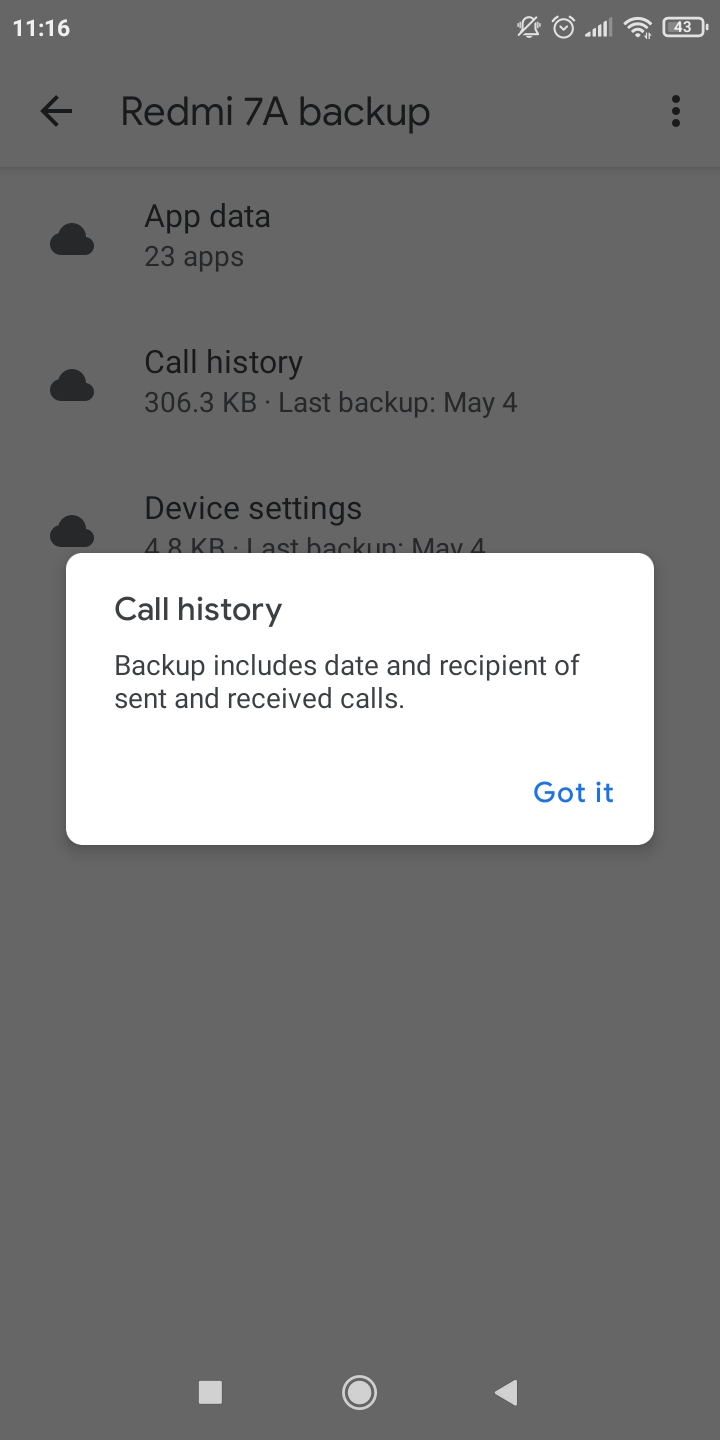Screen dimensions: 720x1440
Task: Tap the Call history dialog heading
Action: [198, 609]
